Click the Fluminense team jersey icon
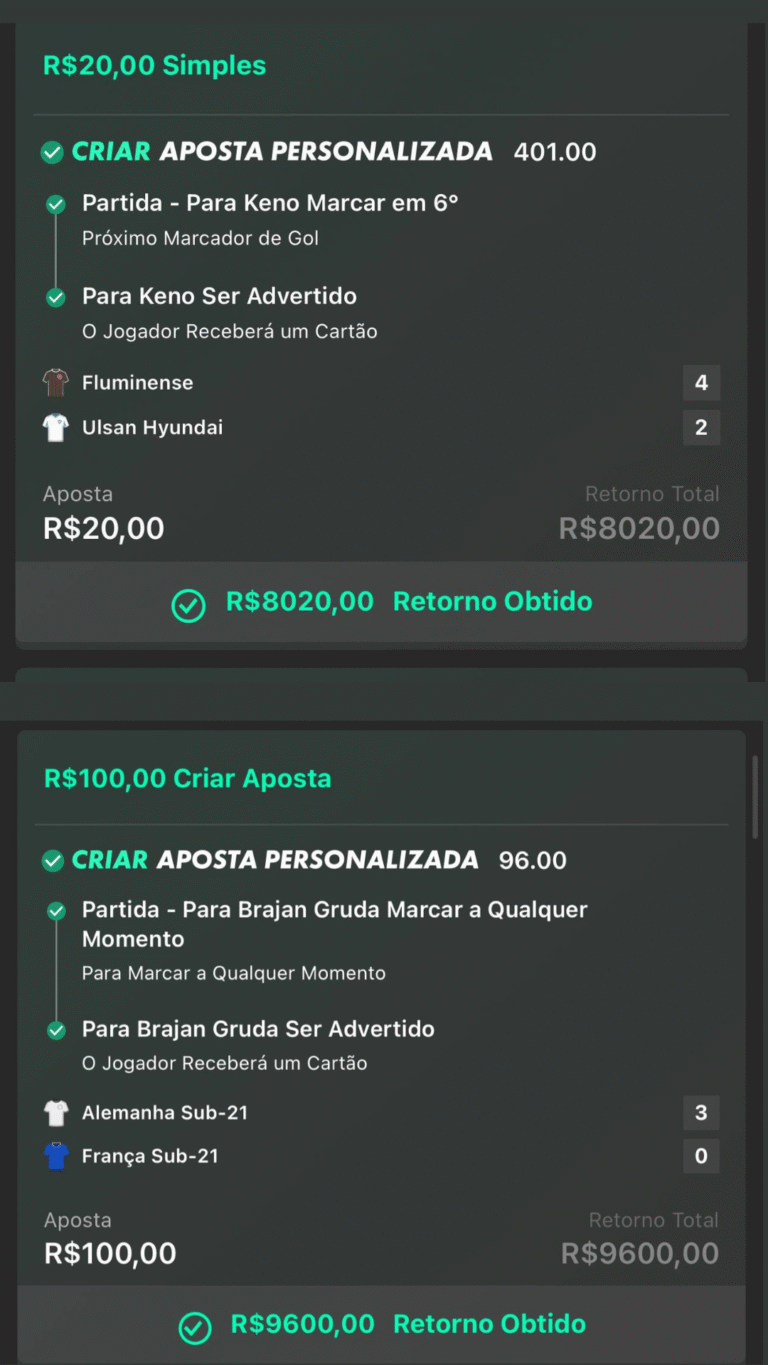 pos(55,382)
